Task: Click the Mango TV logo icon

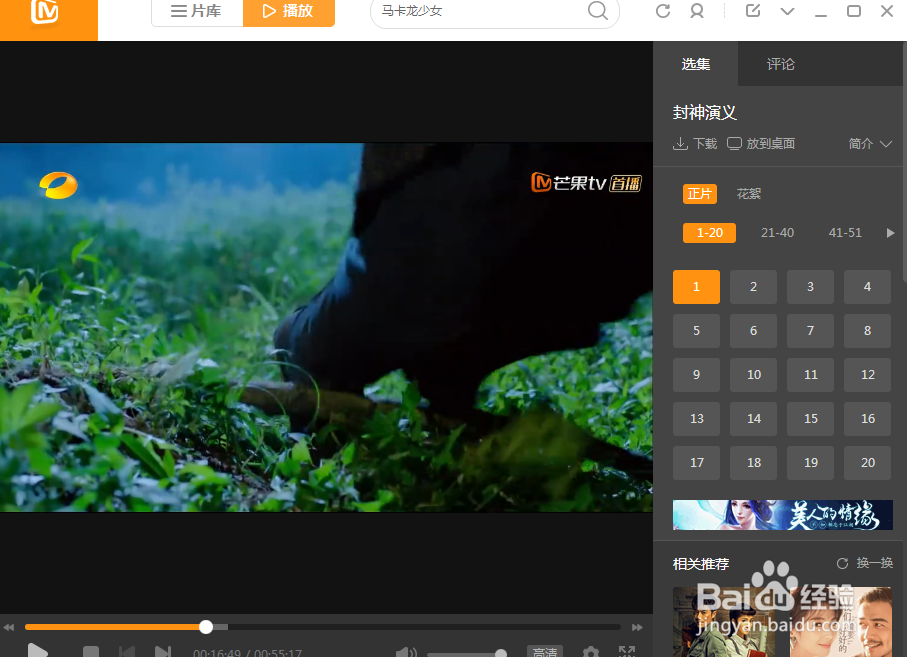Action: 45,12
